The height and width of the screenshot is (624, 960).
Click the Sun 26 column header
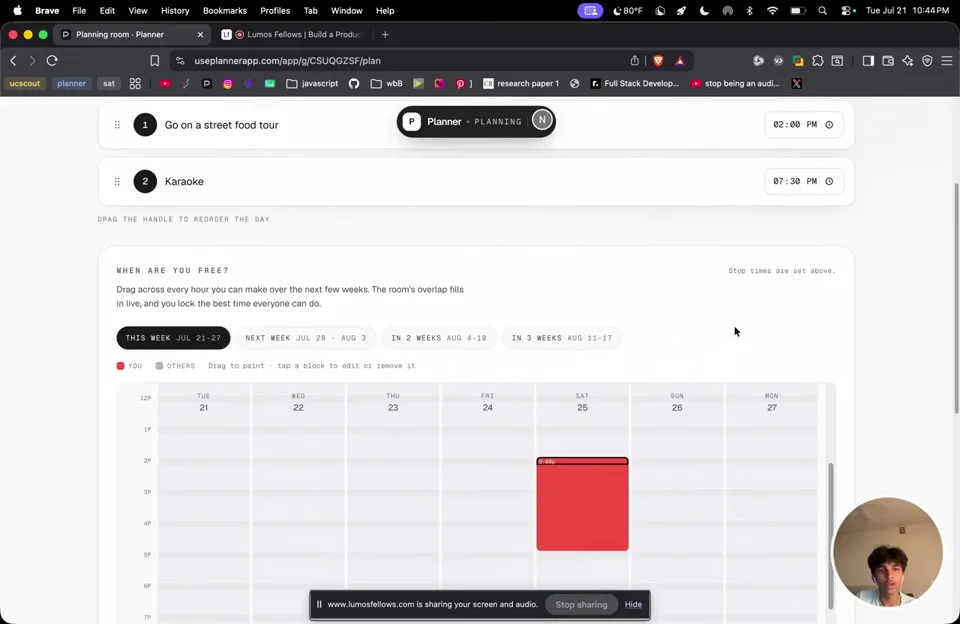677,402
